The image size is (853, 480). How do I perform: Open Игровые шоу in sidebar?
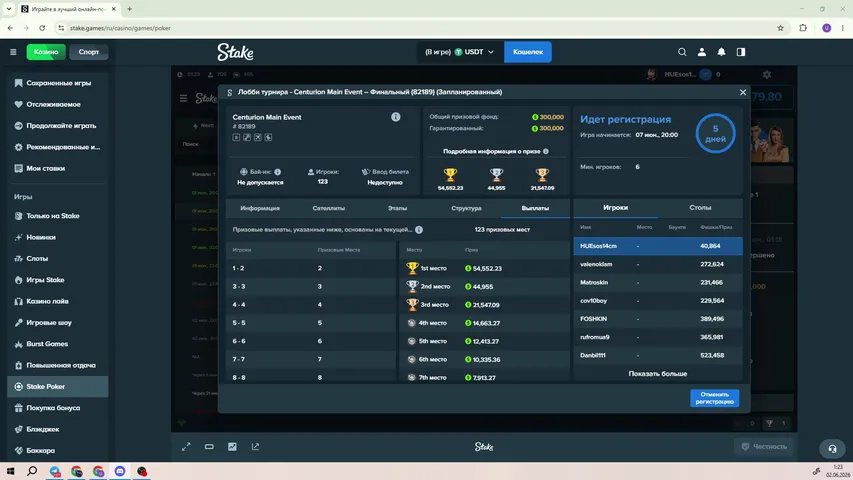58,323
